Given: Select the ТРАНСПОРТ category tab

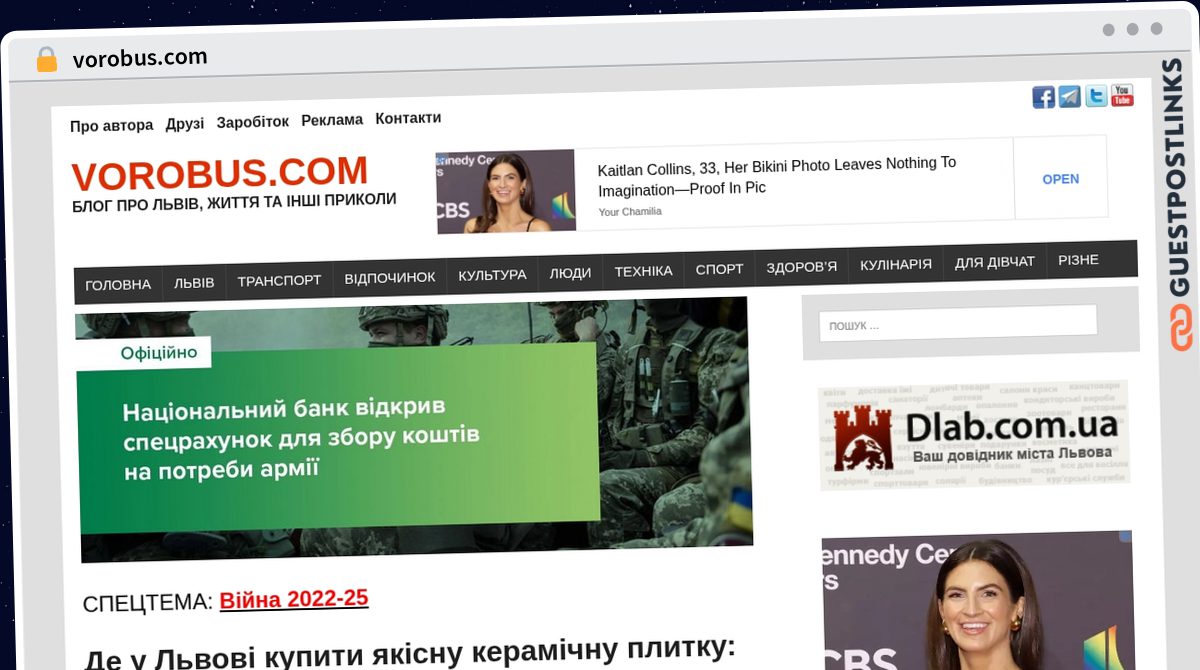Looking at the screenshot, I should [x=280, y=280].
